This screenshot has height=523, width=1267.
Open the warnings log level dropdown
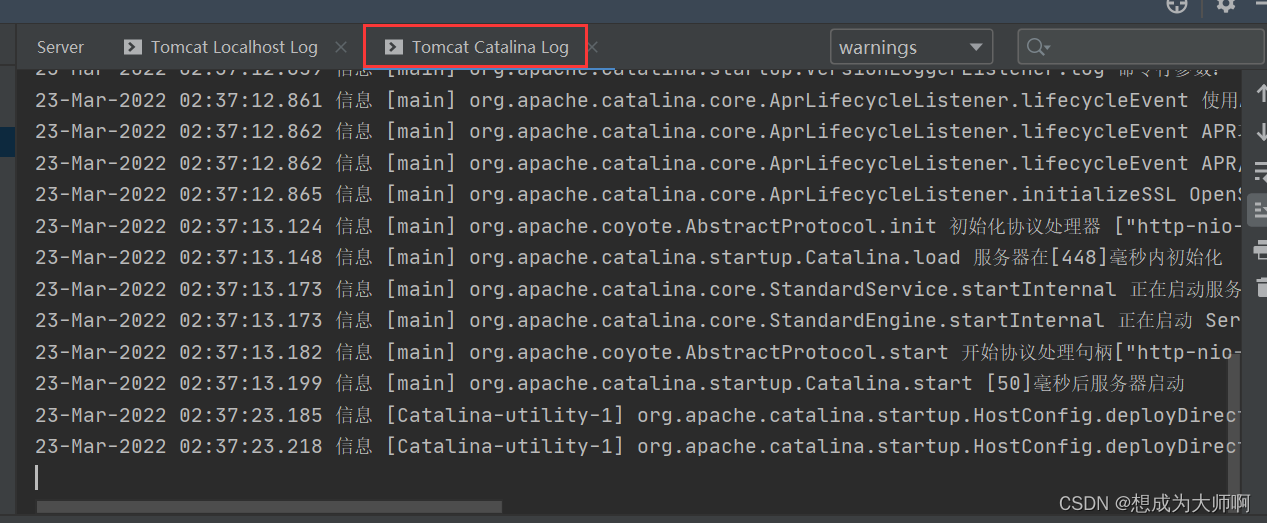click(911, 47)
